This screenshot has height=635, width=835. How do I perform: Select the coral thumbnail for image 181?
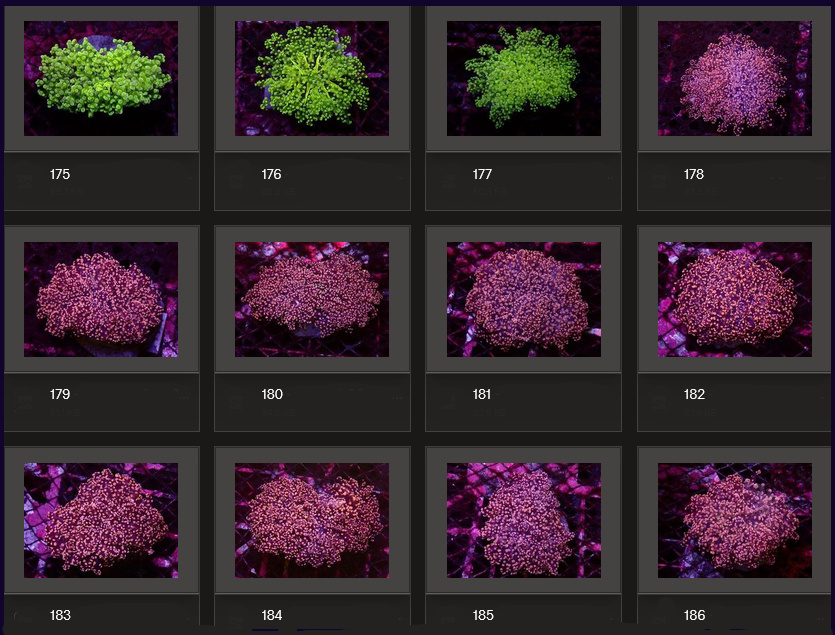[523, 299]
